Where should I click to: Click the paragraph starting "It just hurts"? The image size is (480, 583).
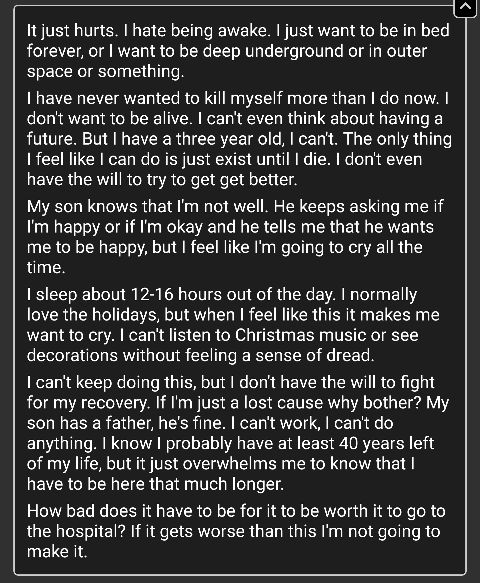pos(238,51)
